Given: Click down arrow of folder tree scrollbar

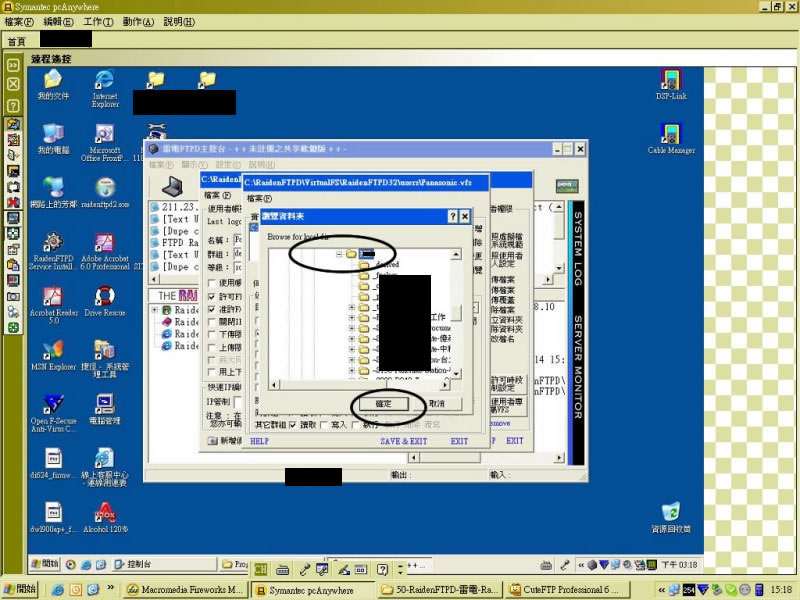Looking at the screenshot, I should (x=456, y=373).
